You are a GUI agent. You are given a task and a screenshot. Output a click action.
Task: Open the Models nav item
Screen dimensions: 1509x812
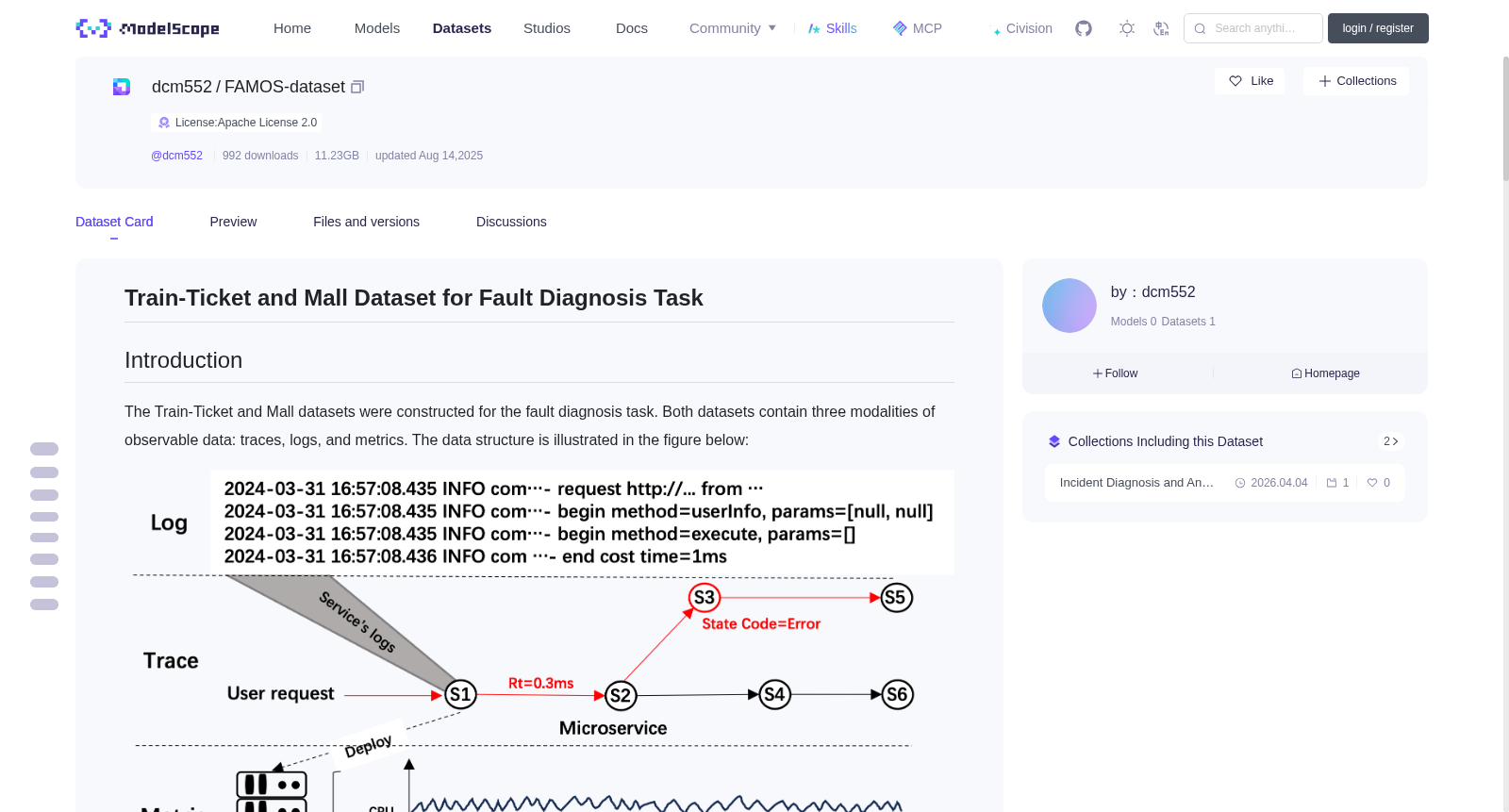point(377,28)
